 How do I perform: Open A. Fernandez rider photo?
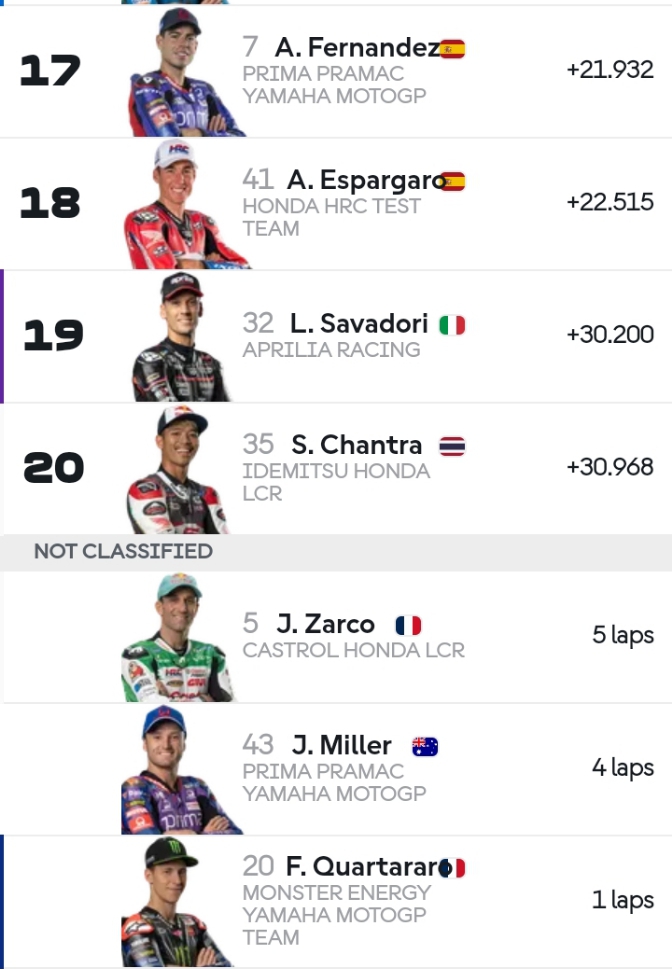[x=185, y=72]
